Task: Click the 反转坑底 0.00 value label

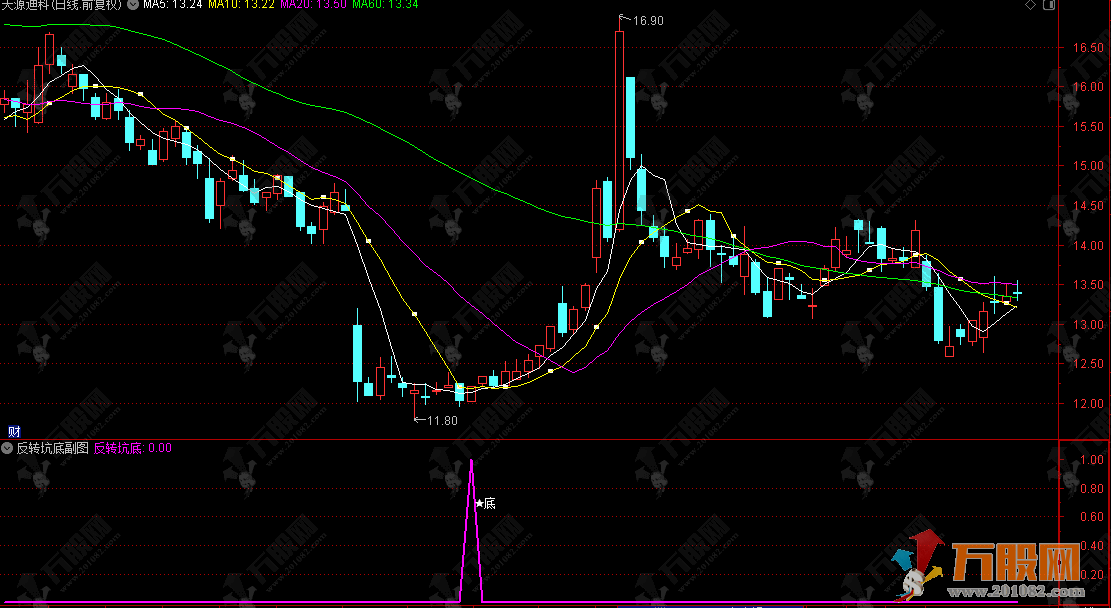Action: [132, 449]
